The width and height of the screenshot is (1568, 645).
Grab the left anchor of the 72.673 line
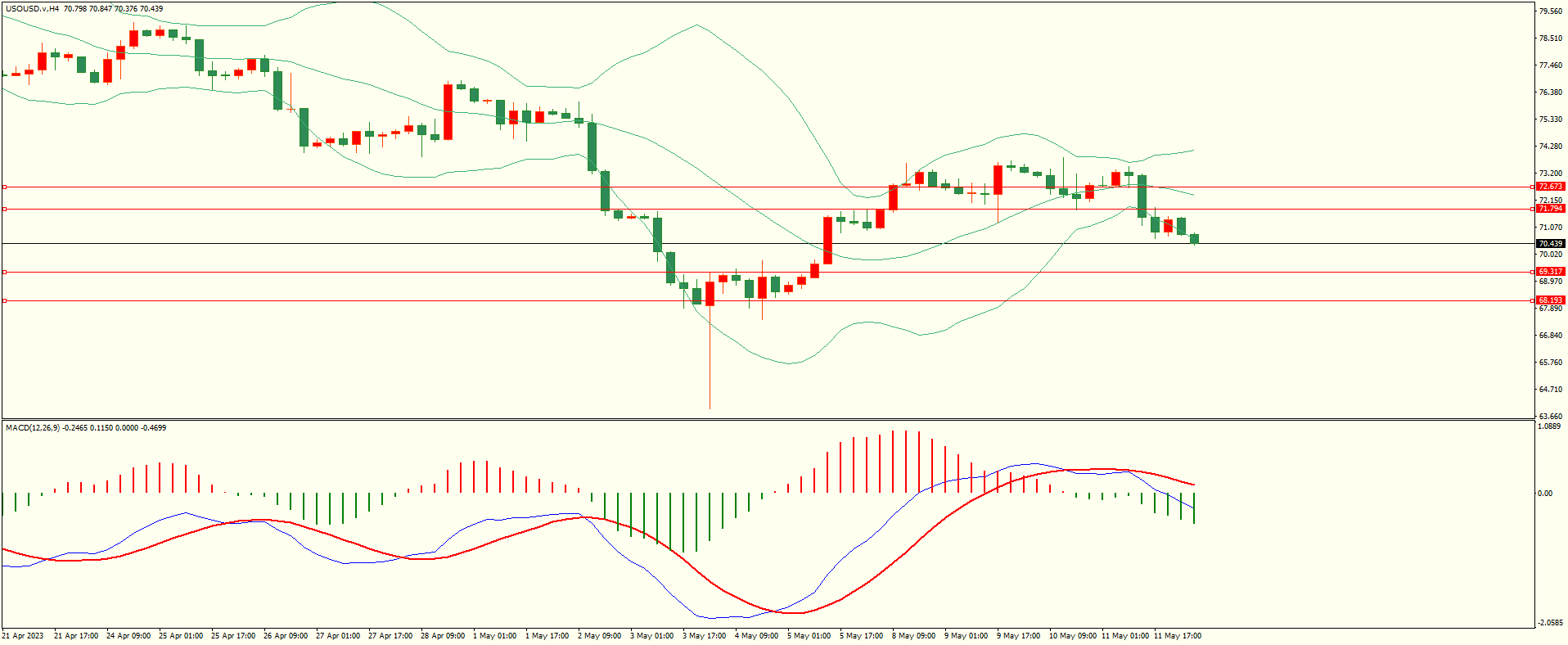[4, 187]
